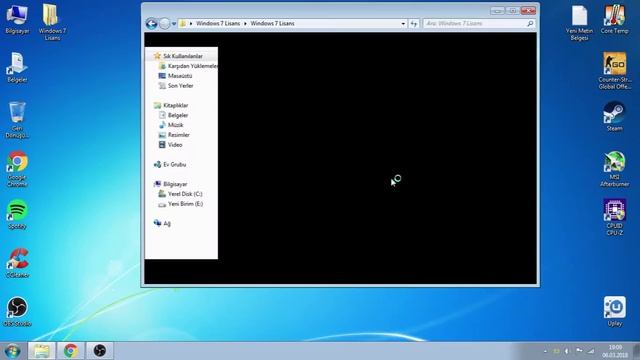
Task: Go forward in Explorer window
Action: pyautogui.click(x=164, y=24)
